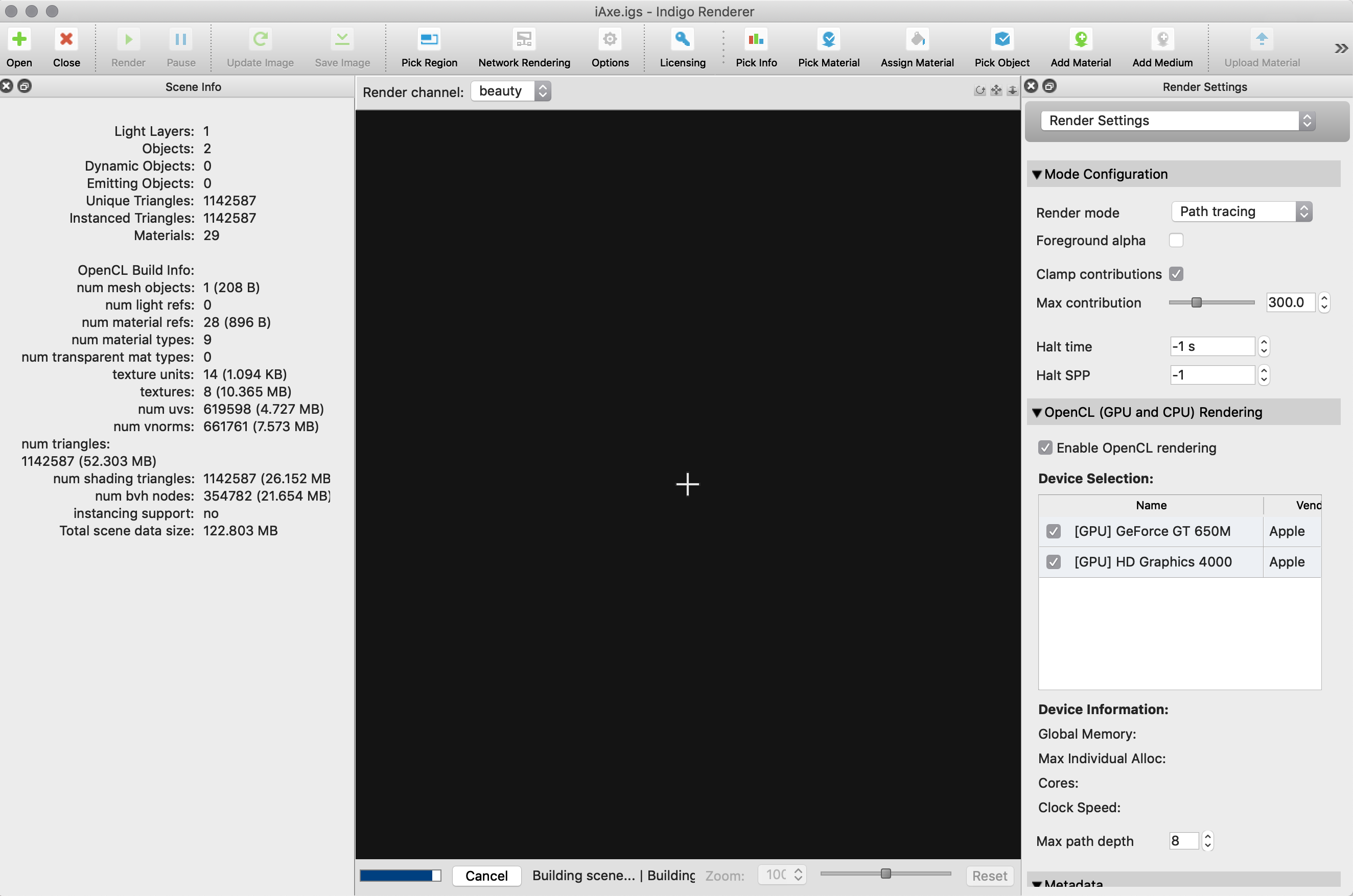This screenshot has width=1353, height=896.
Task: Cancel the scene building process
Action: [x=486, y=876]
